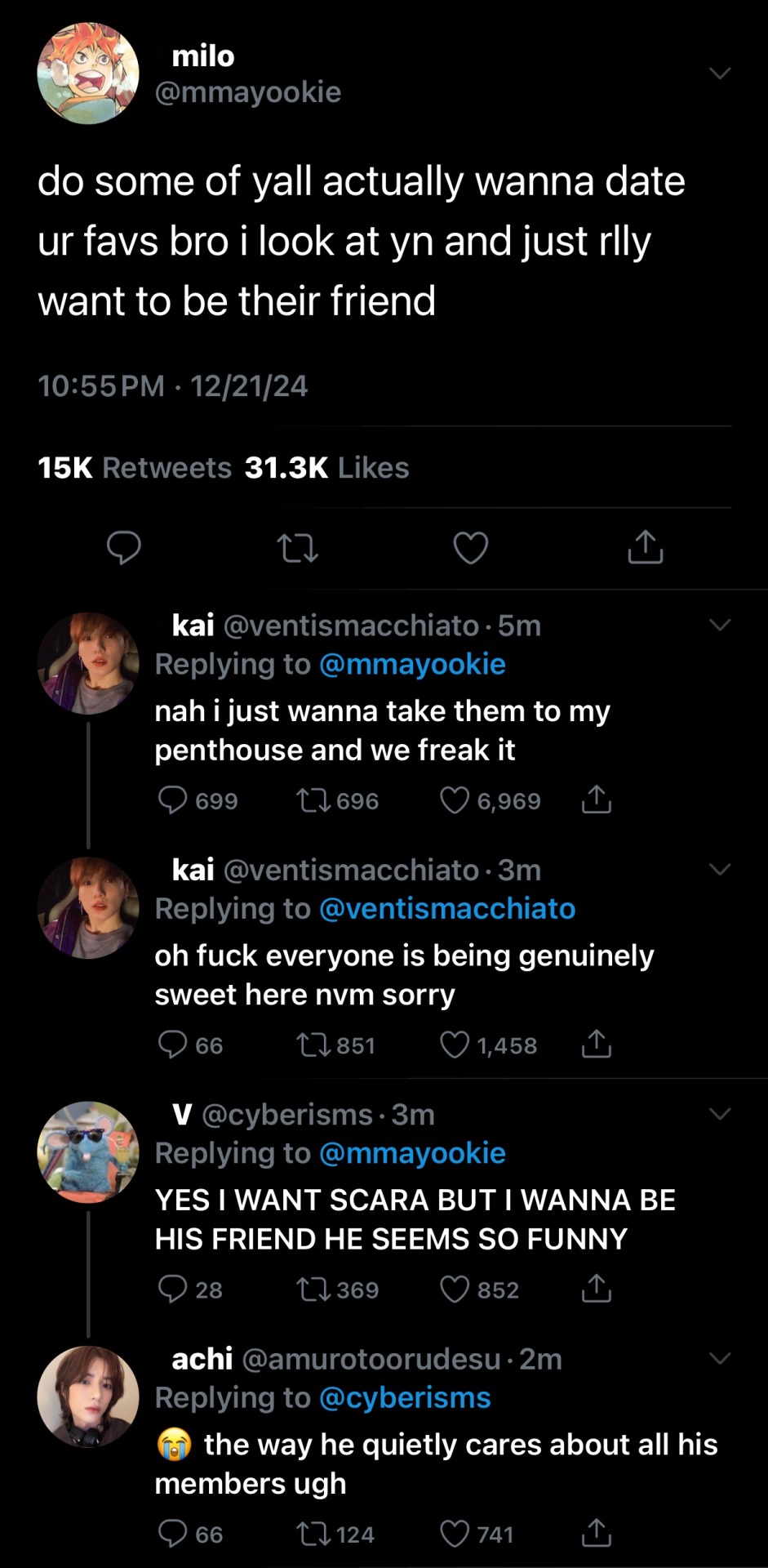The height and width of the screenshot is (1568, 768).
Task: Open the @cyberisms mention in achi's reply
Action: (405, 1398)
